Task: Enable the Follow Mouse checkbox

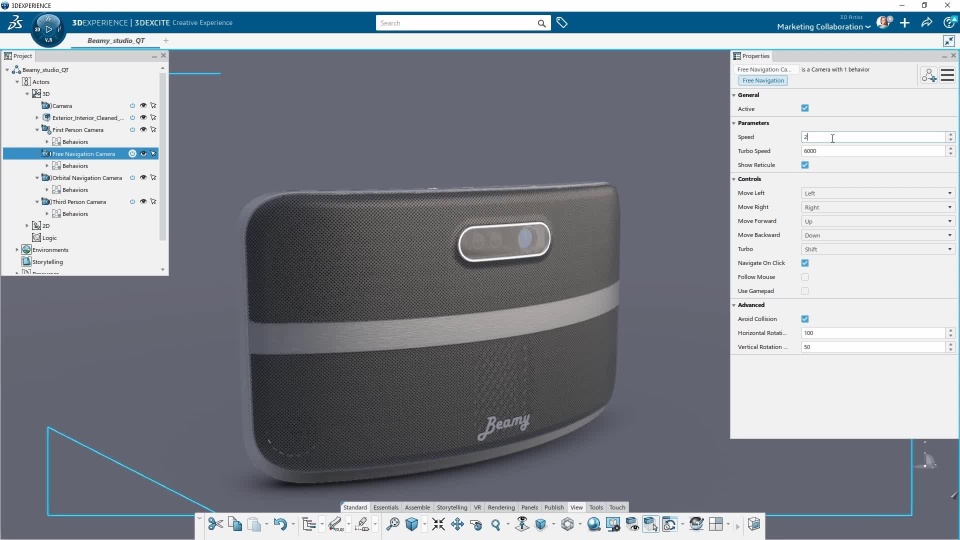Action: 805,277
